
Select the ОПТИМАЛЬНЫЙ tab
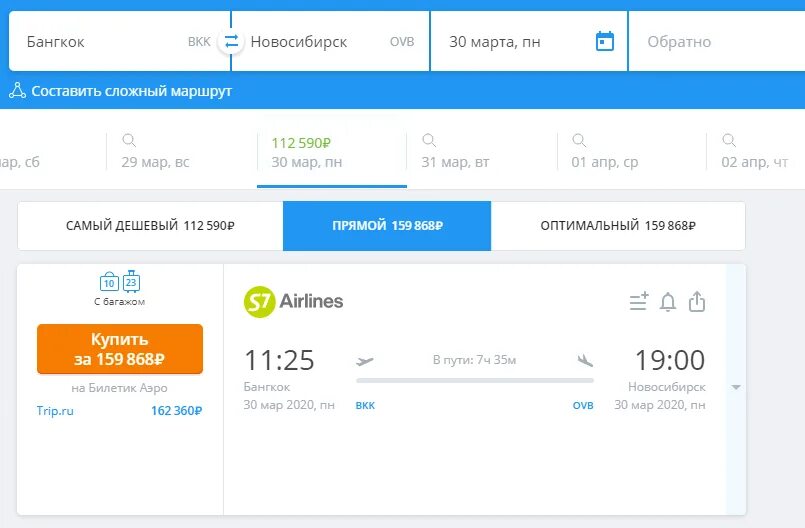pyautogui.click(x=618, y=226)
